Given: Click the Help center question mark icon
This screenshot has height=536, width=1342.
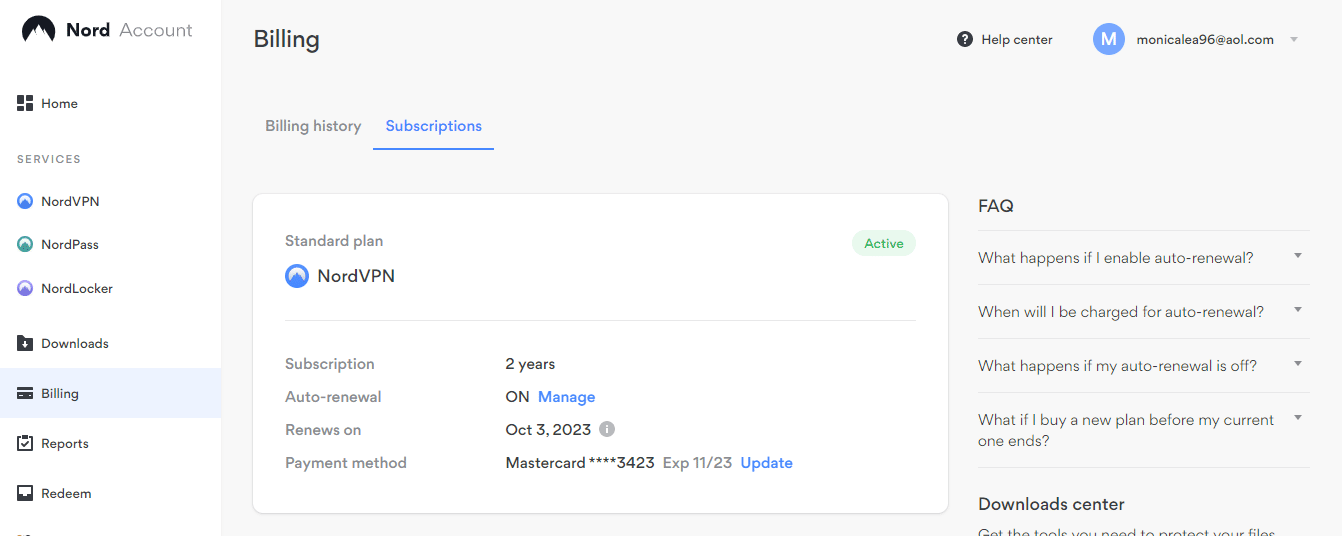Looking at the screenshot, I should [965, 39].
